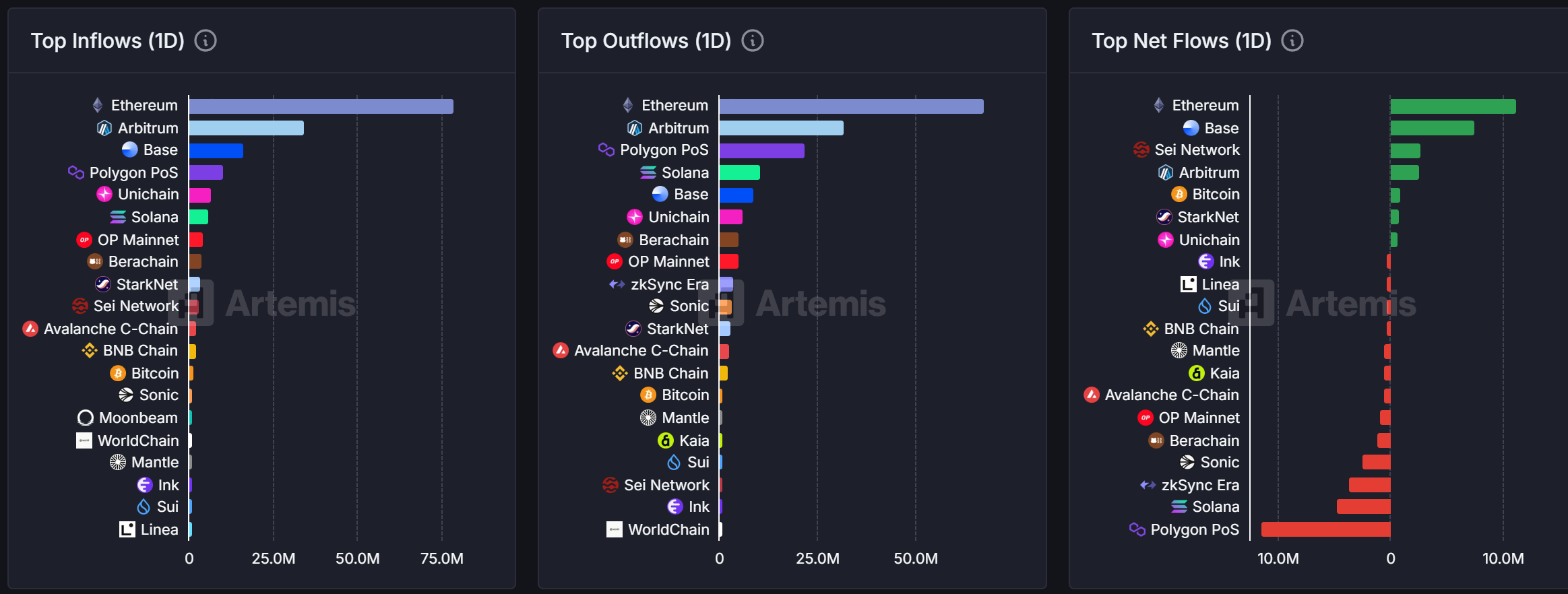
Task: Click the Linea logo in Top Inflows chart
Action: point(127,529)
